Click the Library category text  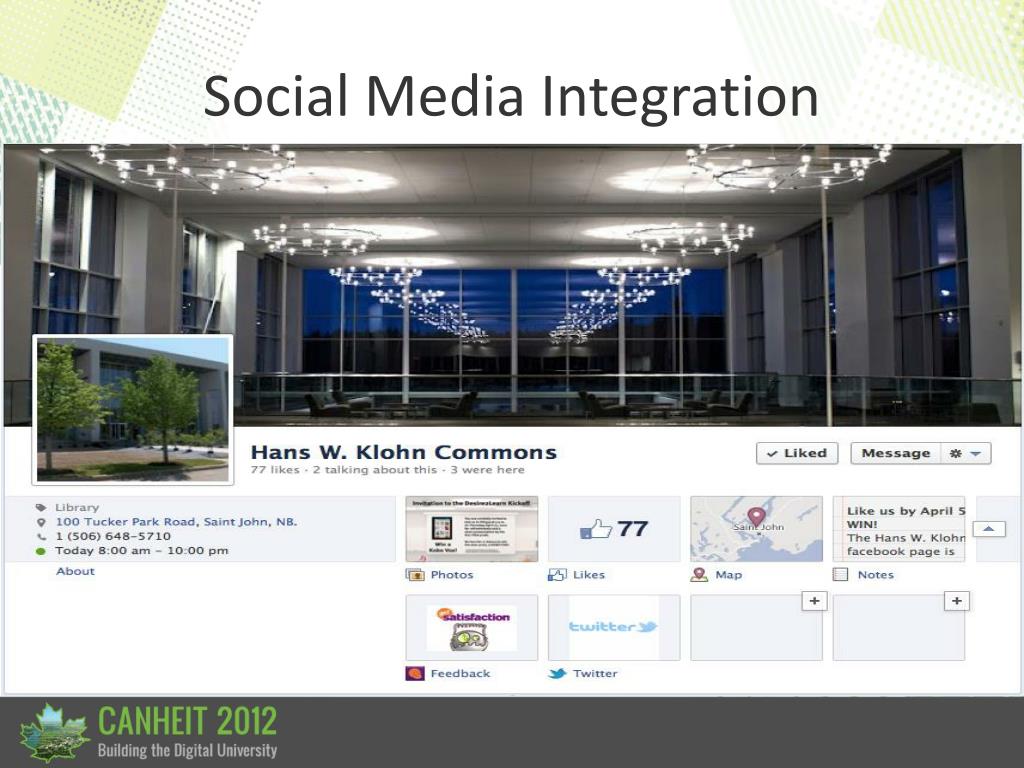tap(77, 507)
